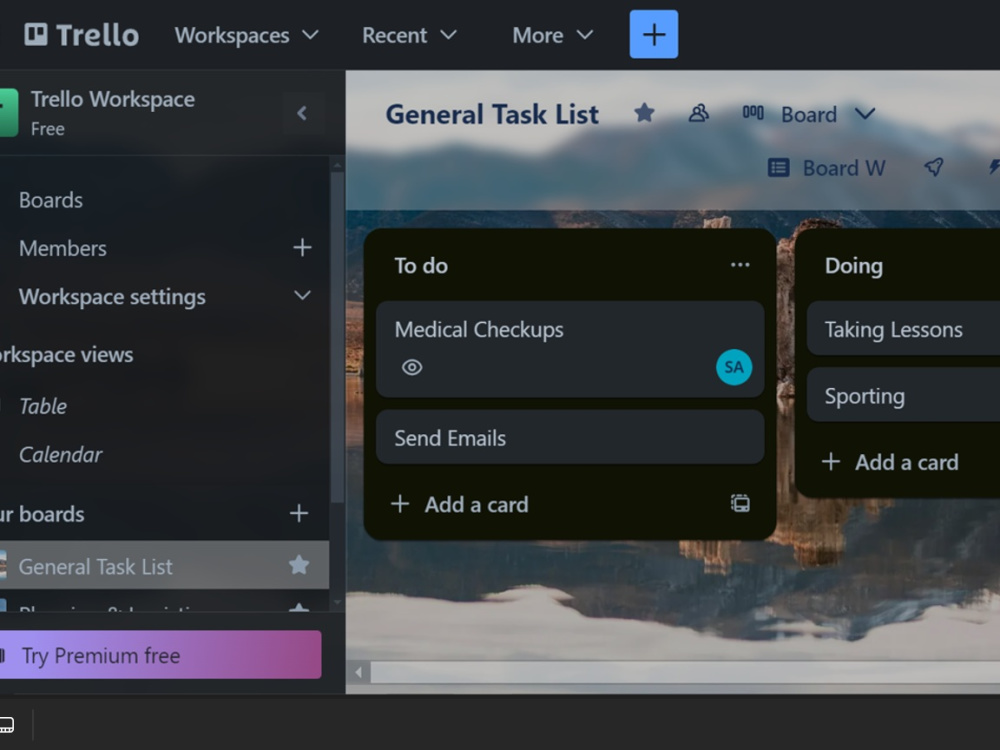Screen dimensions: 1000x750
Task: Open the To do list actions menu
Action: coord(740,265)
